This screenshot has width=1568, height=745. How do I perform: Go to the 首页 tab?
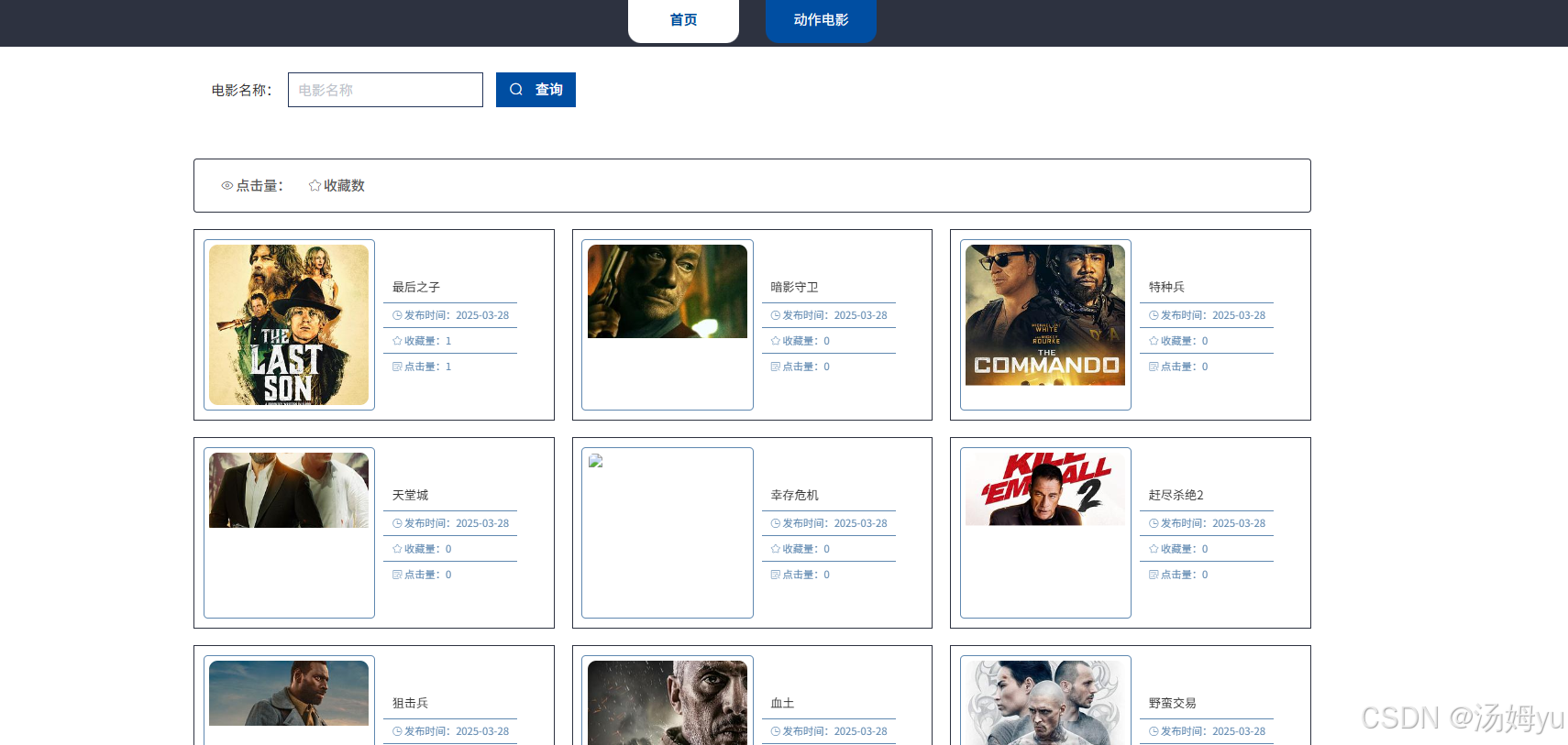click(x=683, y=20)
